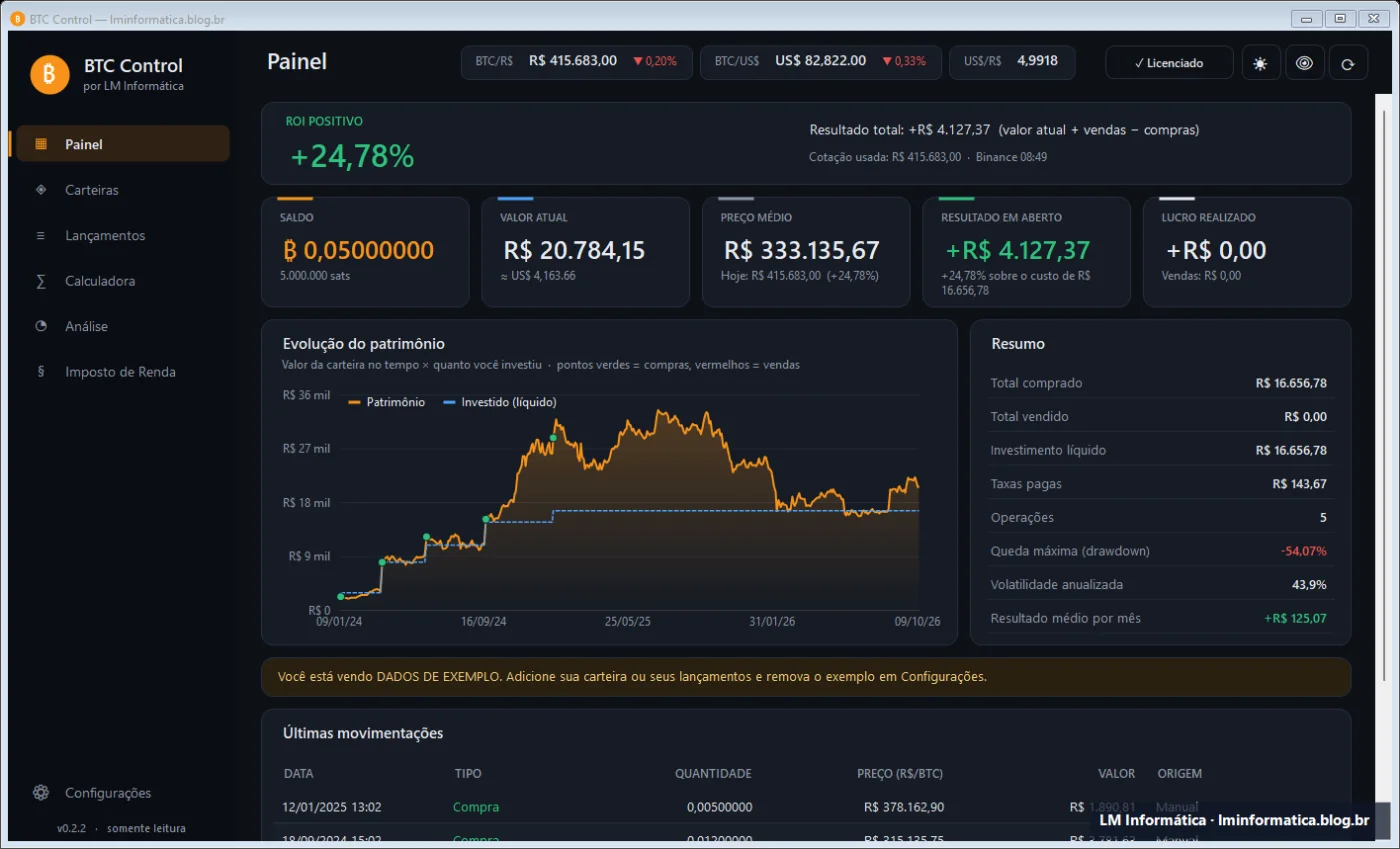The image size is (1400, 849).
Task: Maximize the BTC Control window
Action: 1340,18
